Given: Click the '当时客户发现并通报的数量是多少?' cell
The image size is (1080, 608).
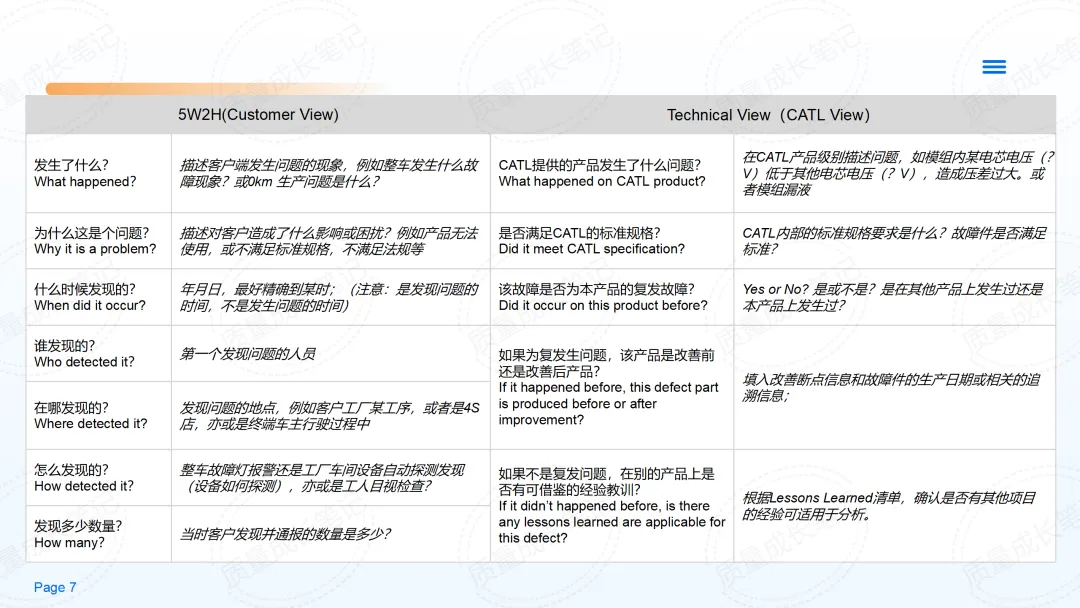Looking at the screenshot, I should (x=331, y=534).
